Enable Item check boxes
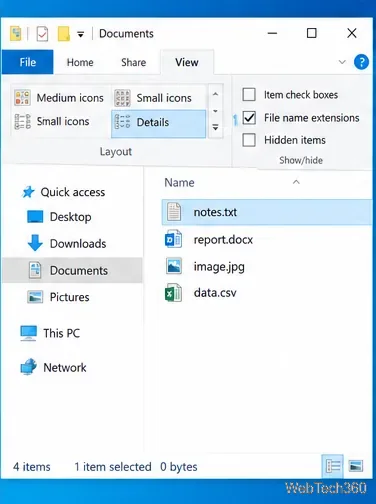Viewport: 376px width, 504px height. click(249, 95)
